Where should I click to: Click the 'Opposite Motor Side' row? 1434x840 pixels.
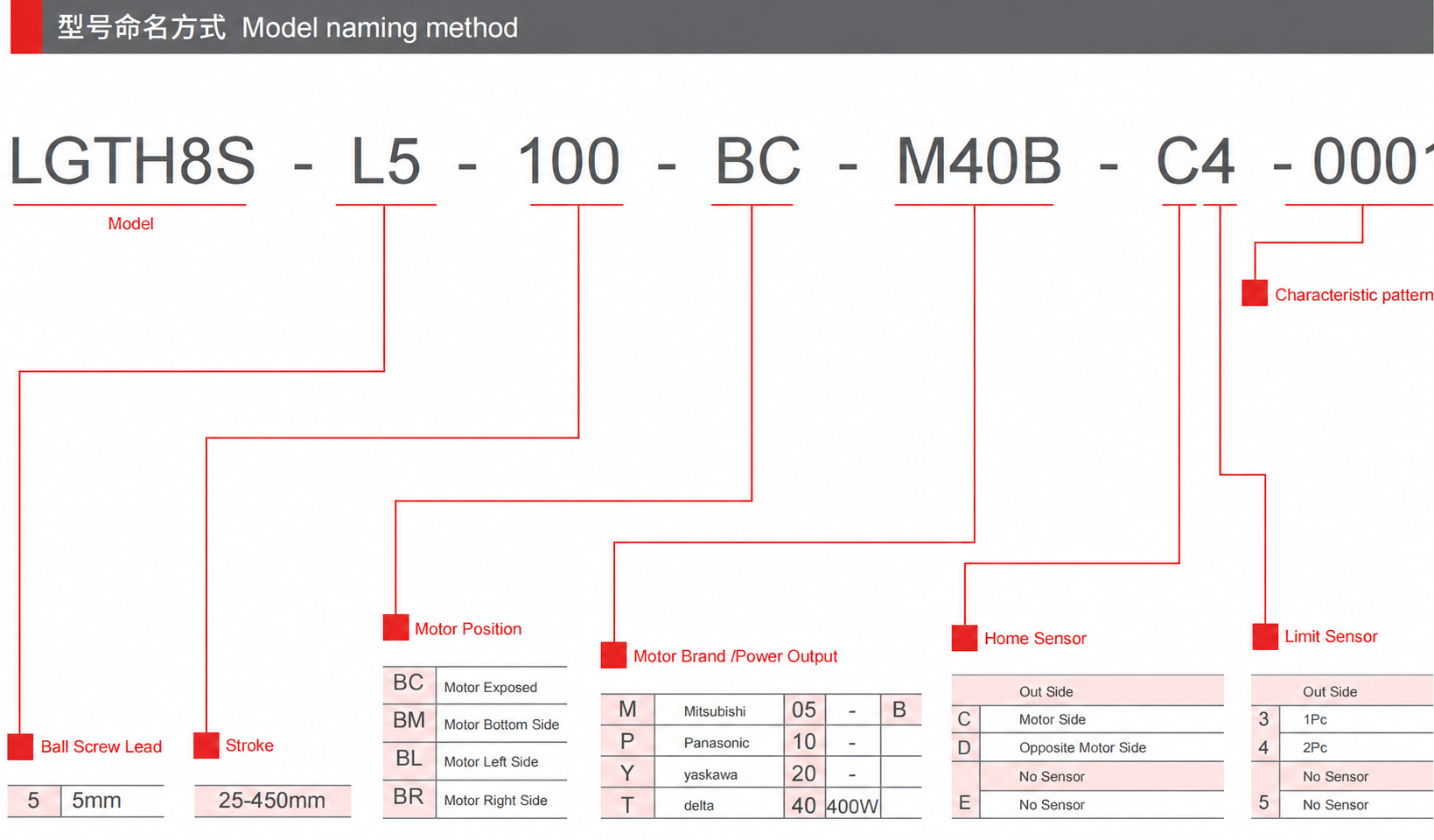click(1088, 748)
